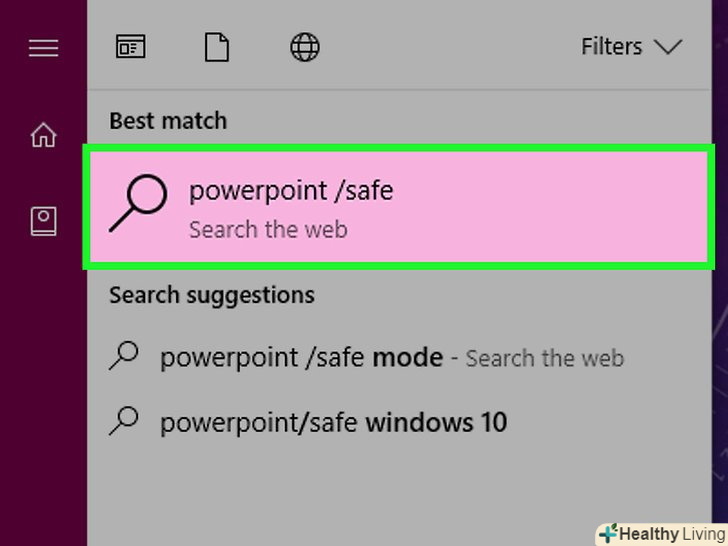Click the Healthy Living plus logo
Viewport: 728px width, 546px height.
click(607, 534)
